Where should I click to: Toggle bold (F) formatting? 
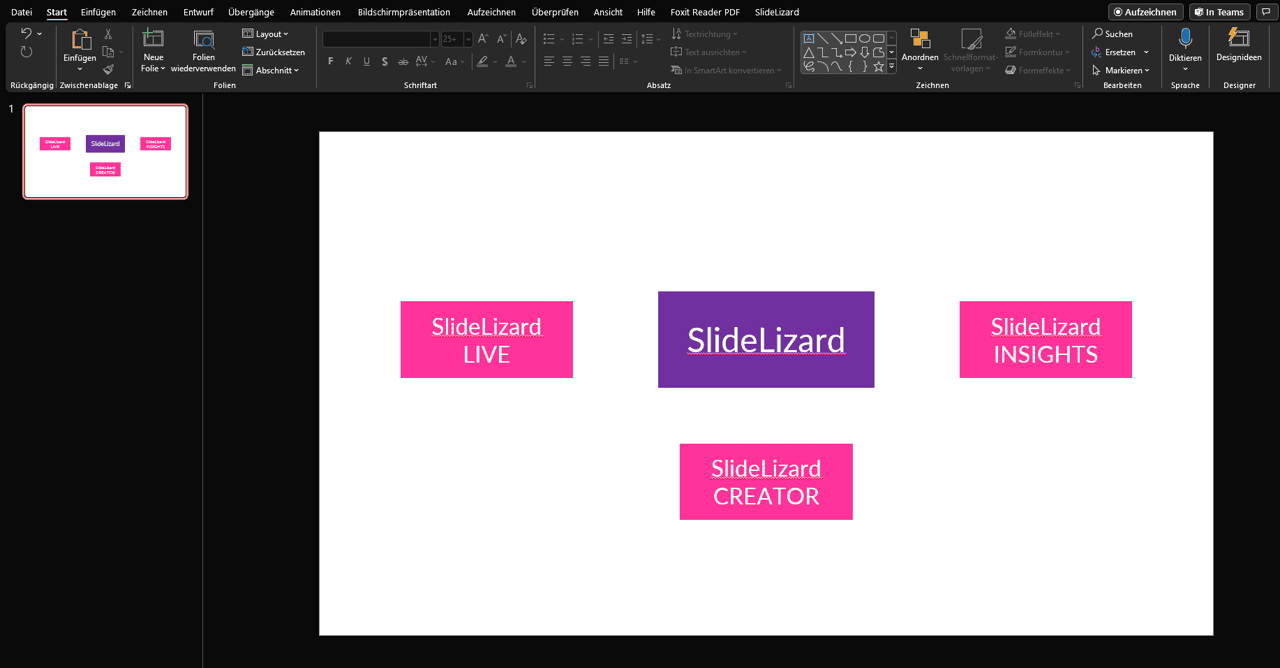click(331, 62)
